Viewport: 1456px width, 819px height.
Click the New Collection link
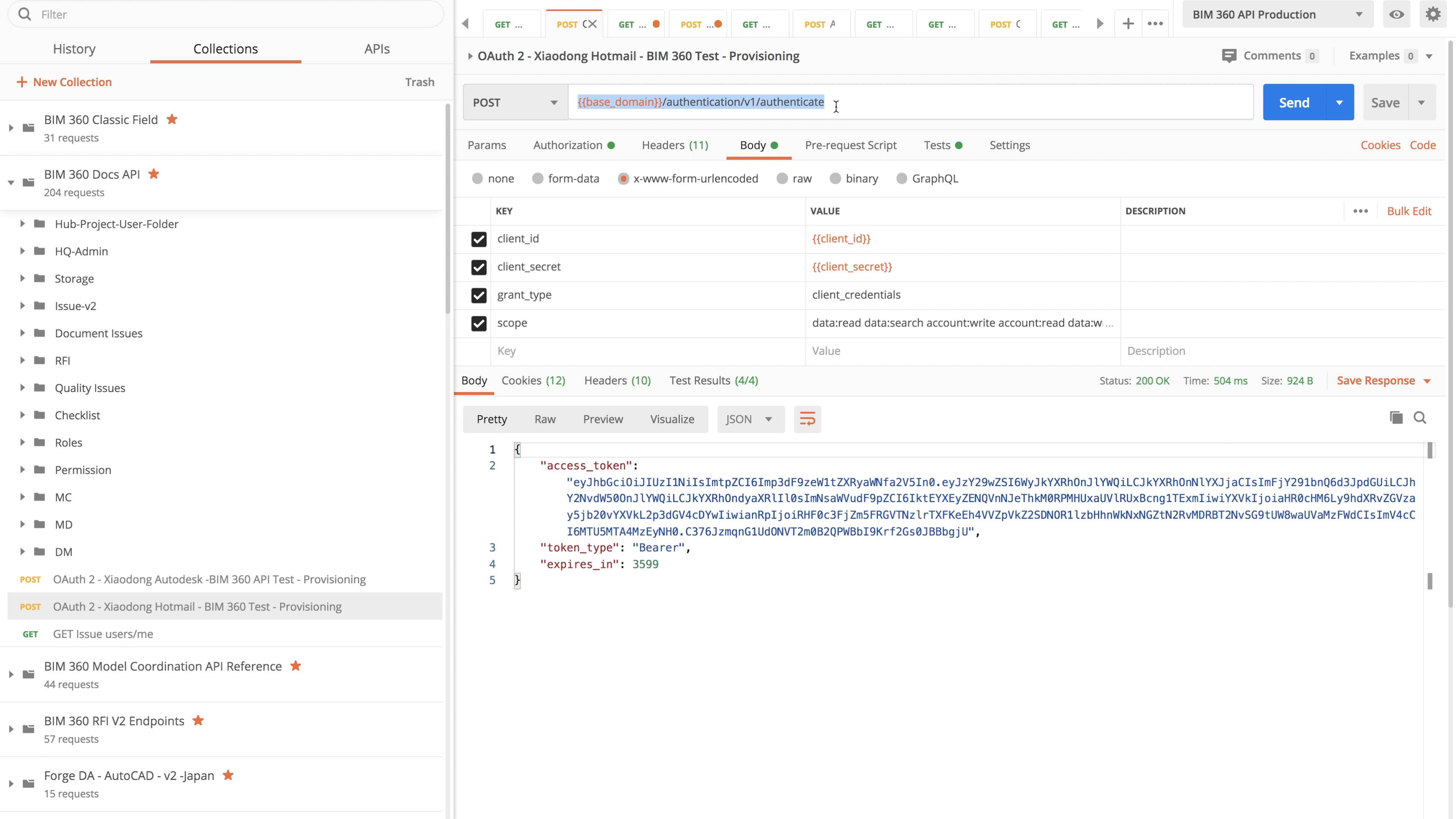[x=72, y=82]
